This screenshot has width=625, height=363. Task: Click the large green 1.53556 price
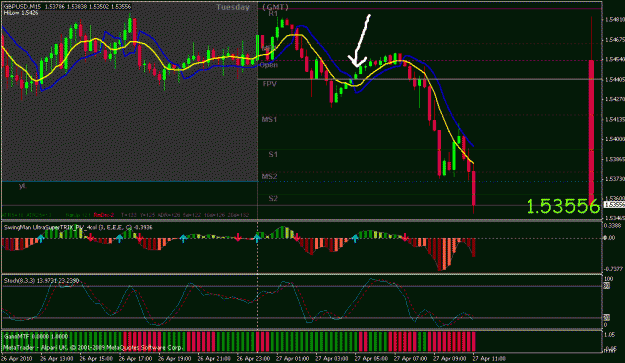click(x=563, y=207)
